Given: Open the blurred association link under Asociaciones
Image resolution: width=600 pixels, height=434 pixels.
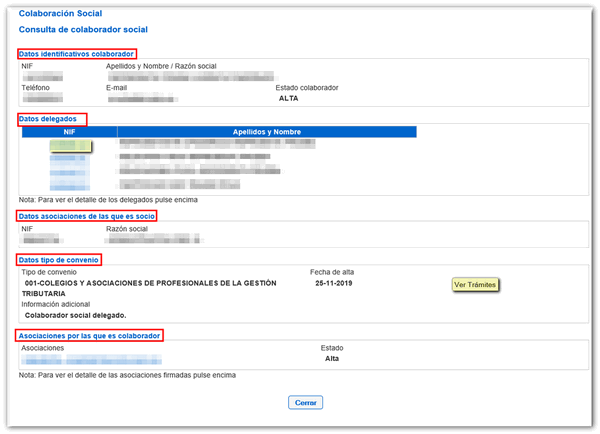Looking at the screenshot, I should click(x=90, y=359).
